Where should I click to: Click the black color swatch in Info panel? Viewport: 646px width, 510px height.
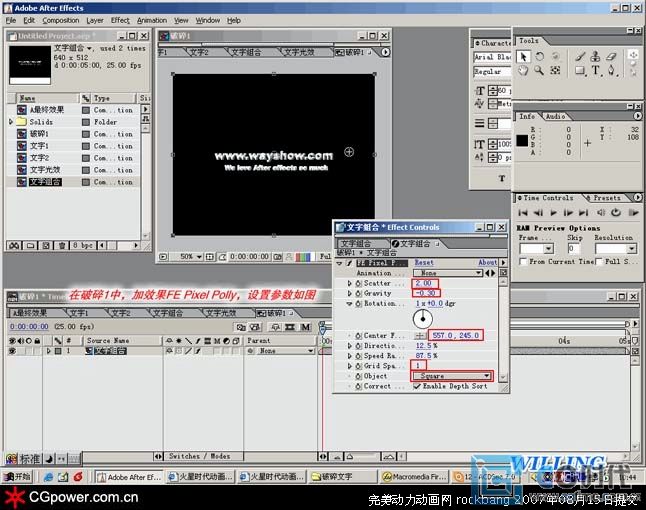pos(522,141)
